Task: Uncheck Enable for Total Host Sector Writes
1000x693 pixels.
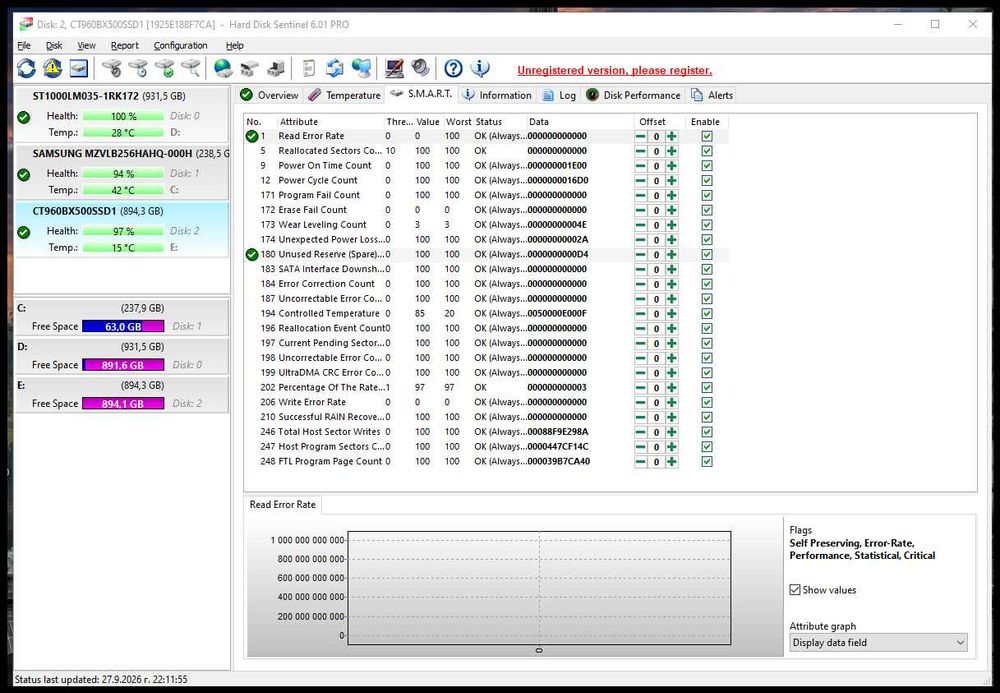Action: [707, 432]
